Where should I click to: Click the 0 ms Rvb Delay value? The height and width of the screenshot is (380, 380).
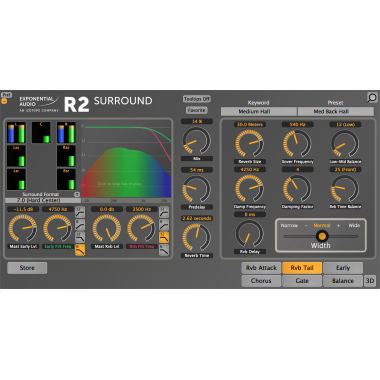[x=250, y=214]
